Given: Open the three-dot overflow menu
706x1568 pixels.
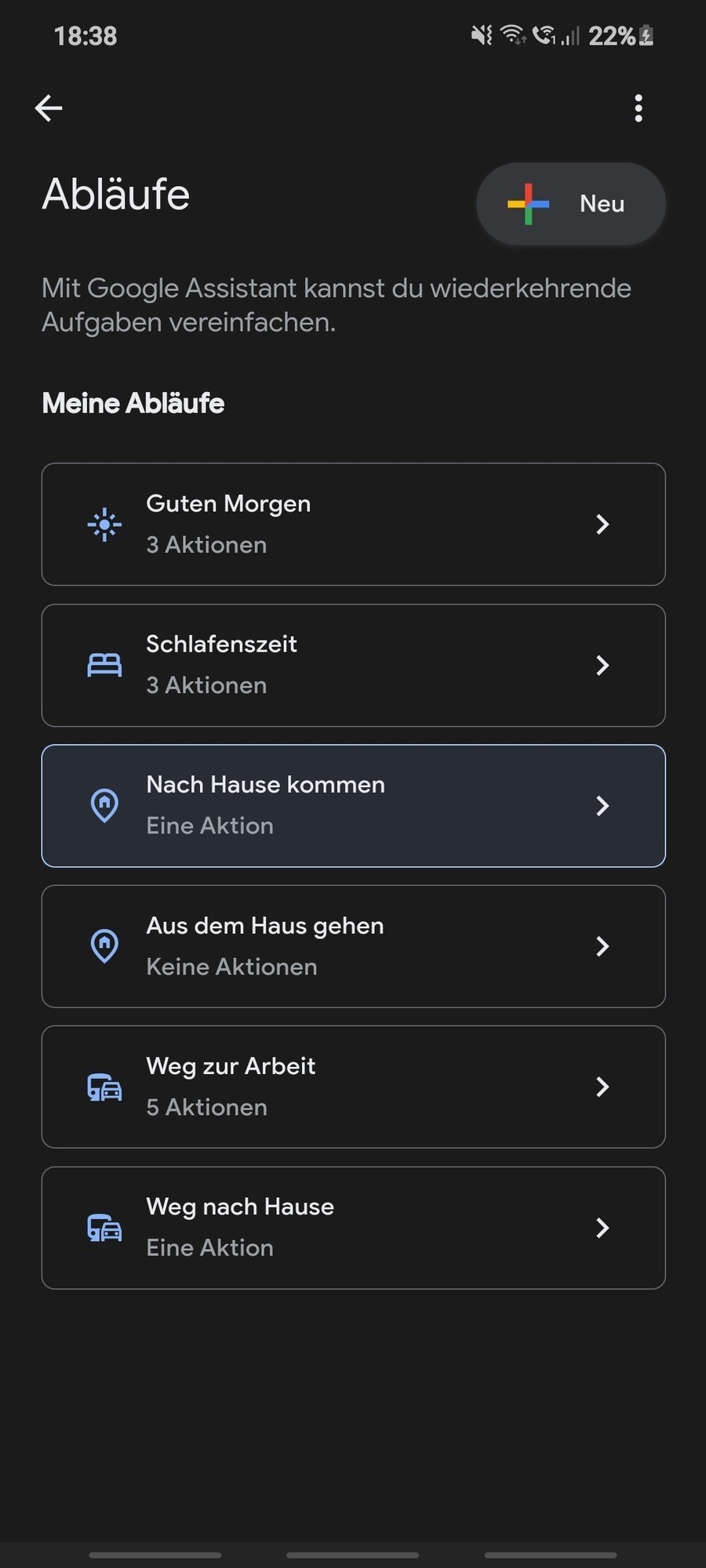Looking at the screenshot, I should pos(639,108).
